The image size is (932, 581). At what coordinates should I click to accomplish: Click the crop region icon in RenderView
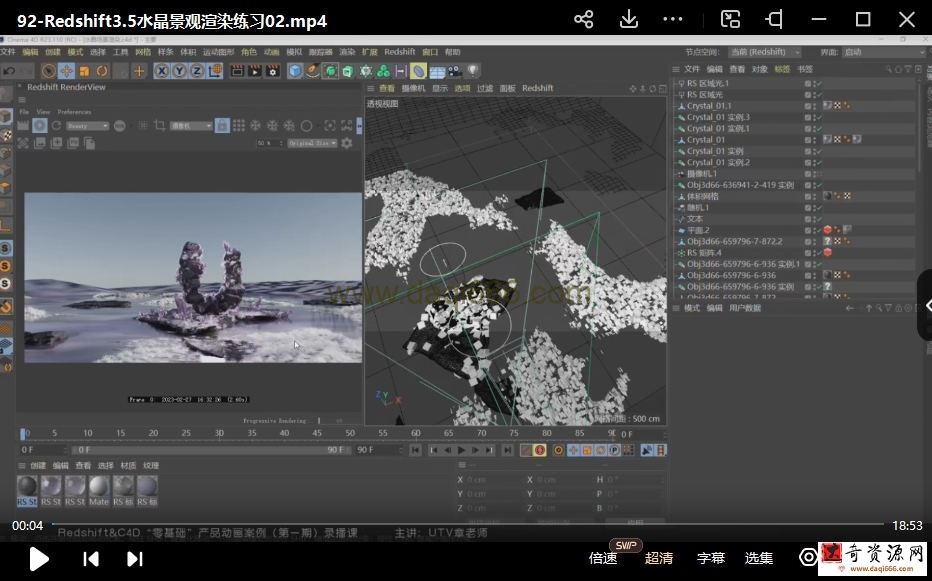click(159, 125)
